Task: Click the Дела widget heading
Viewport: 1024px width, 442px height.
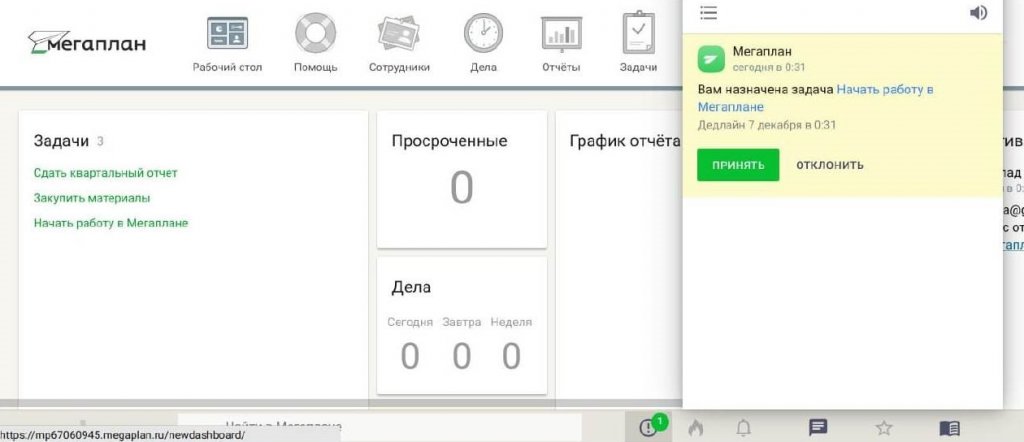Action: [411, 287]
